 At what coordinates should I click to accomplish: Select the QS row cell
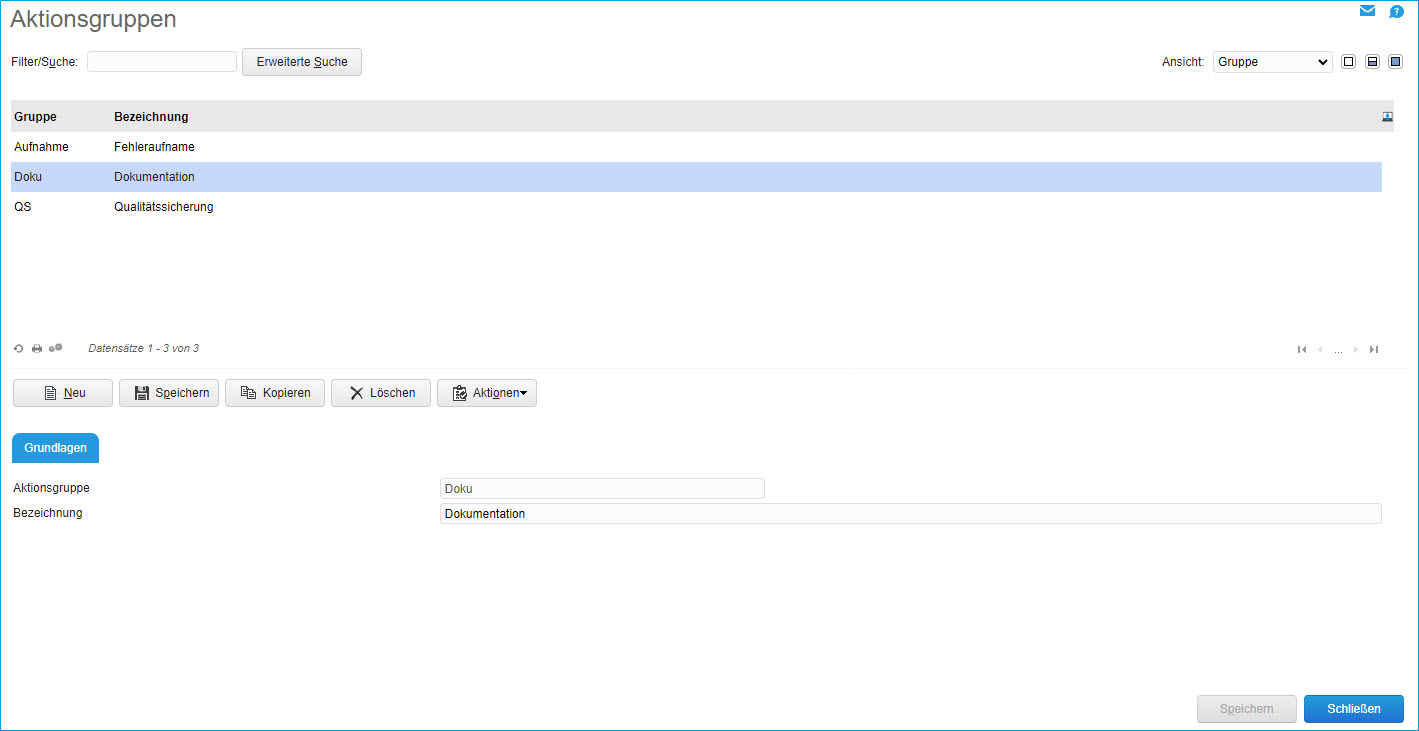(23, 207)
